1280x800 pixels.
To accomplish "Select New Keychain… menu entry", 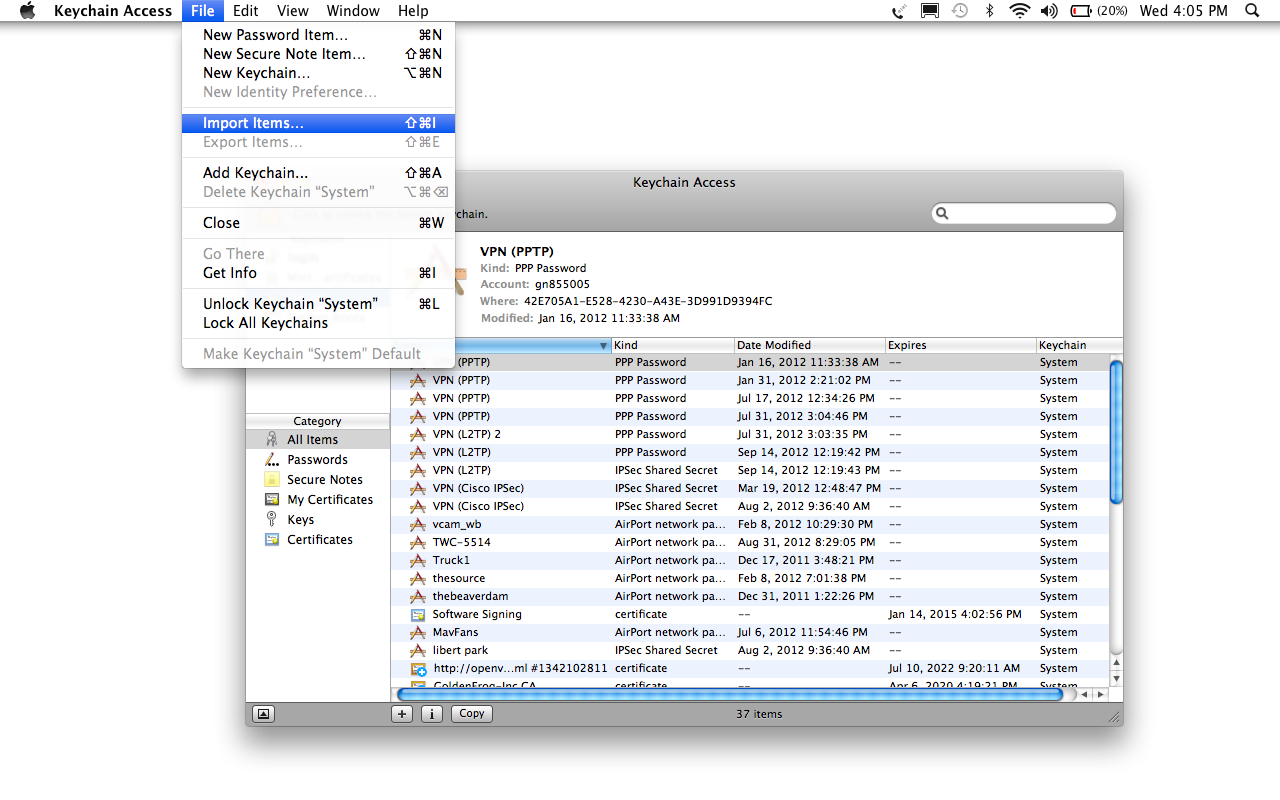I will [x=318, y=73].
